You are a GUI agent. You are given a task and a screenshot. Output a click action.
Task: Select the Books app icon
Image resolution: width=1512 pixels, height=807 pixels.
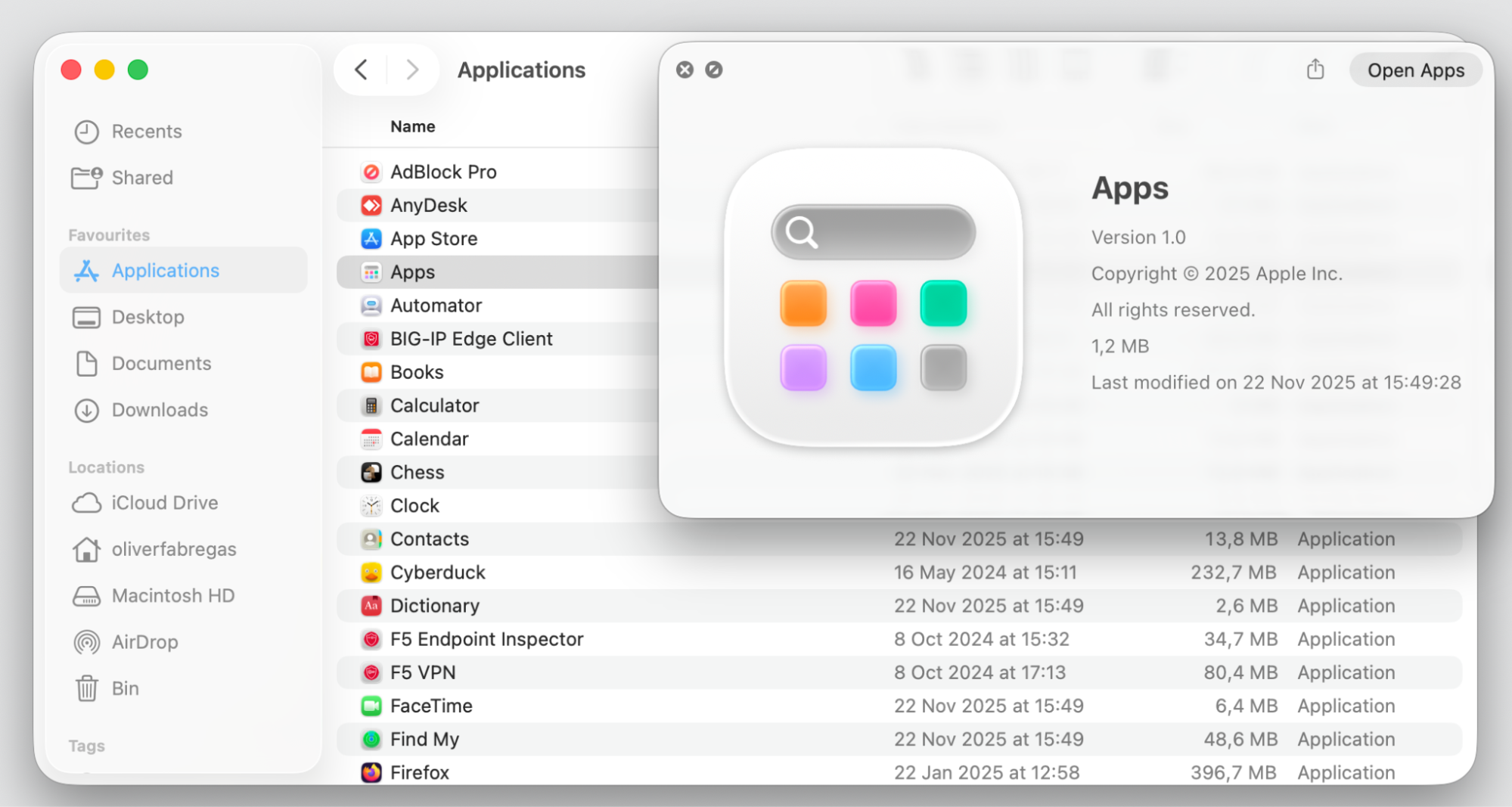pos(371,372)
